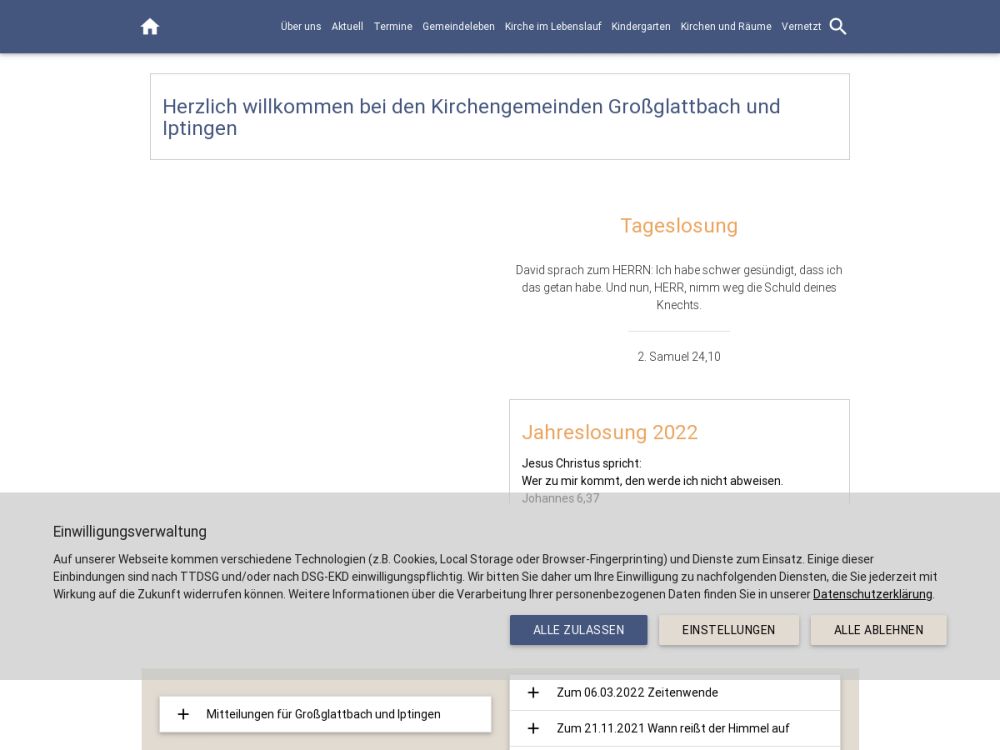Expand Zum 21.11.2021 Wann reißt der Himmel auf
This screenshot has height=750, width=1000.
(672, 729)
